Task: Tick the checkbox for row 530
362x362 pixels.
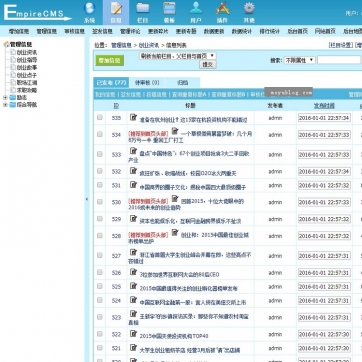Action: pyautogui.click(x=100, y=202)
